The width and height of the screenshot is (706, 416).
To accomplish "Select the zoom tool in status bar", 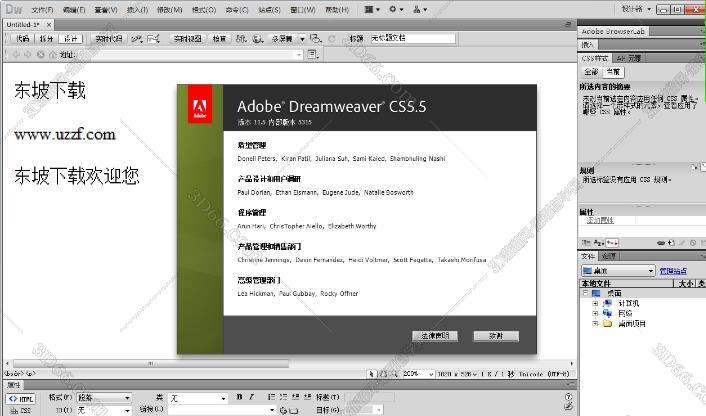I will point(394,374).
